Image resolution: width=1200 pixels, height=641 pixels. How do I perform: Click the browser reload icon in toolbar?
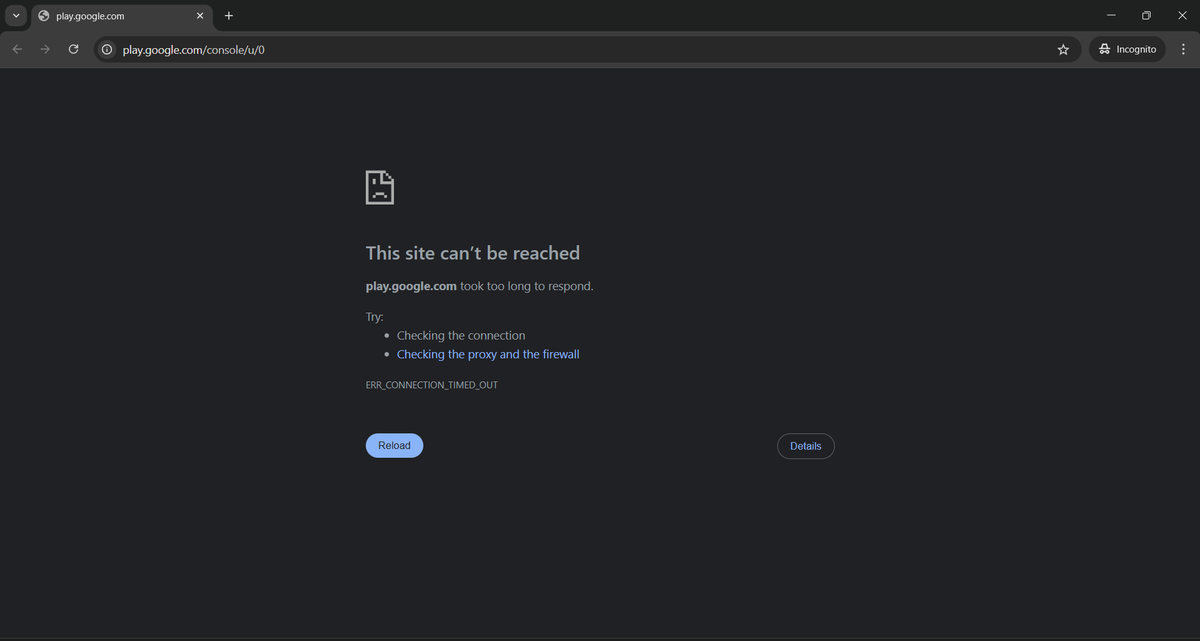coord(73,49)
